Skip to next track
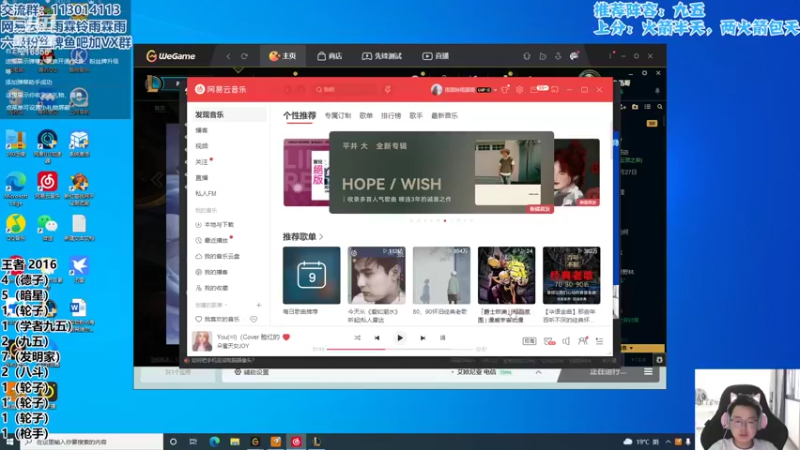800x450 pixels. click(422, 338)
